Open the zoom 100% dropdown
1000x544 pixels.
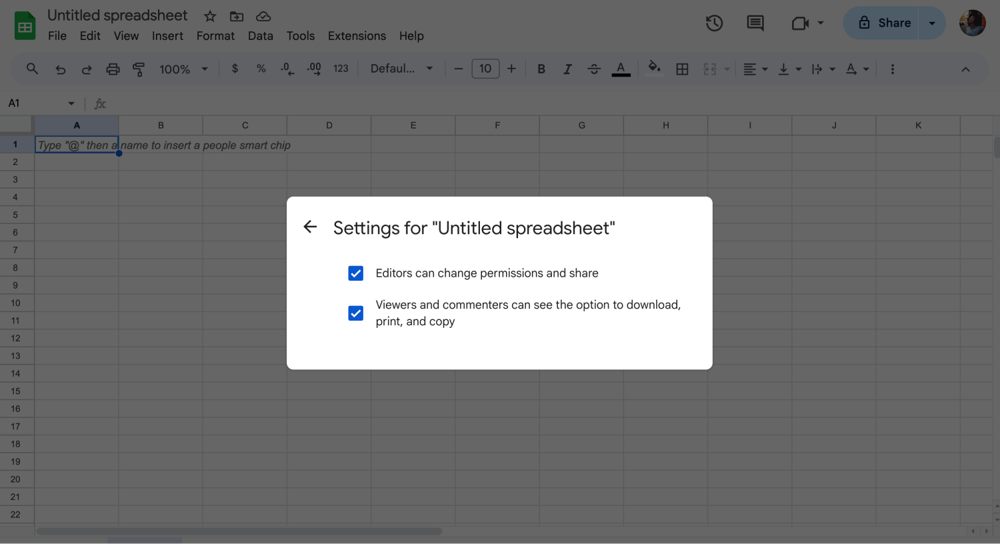[x=184, y=69]
